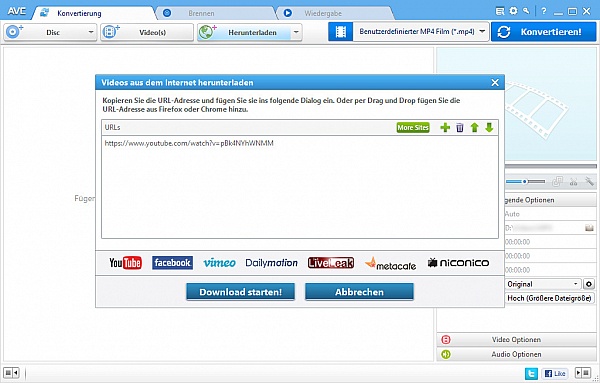This screenshot has height=383, width=600.
Task: Expand the Video Optionen section
Action: [x=516, y=339]
